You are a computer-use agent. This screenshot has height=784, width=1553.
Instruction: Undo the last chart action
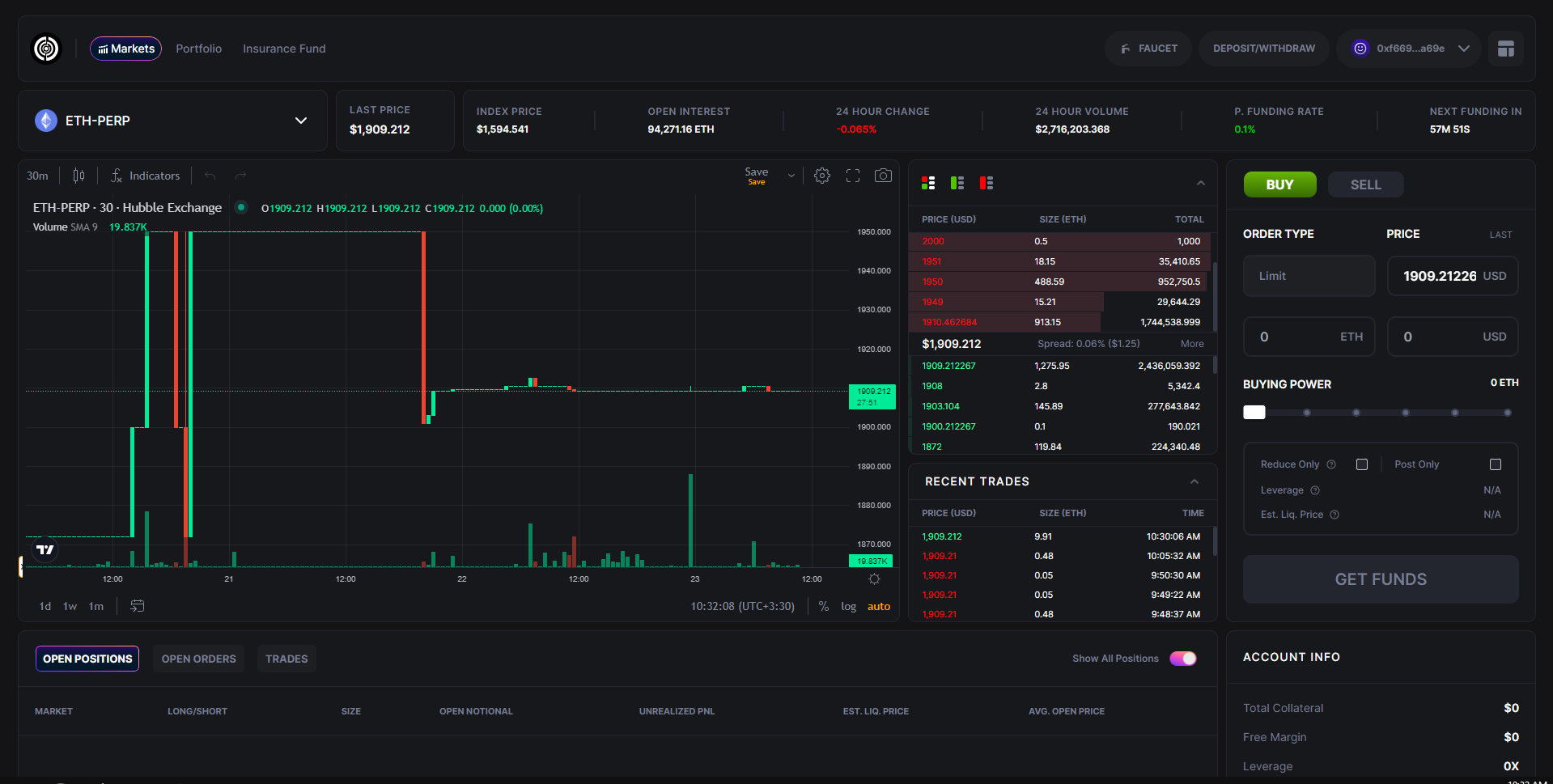[x=210, y=176]
